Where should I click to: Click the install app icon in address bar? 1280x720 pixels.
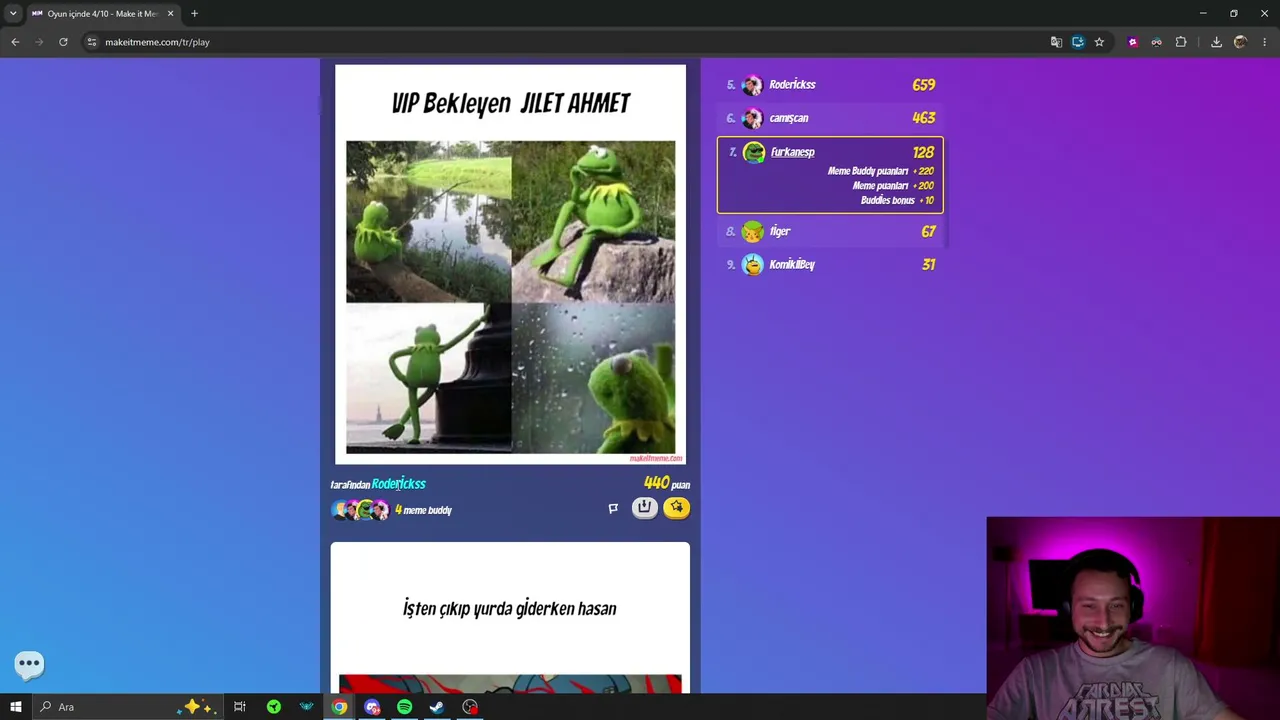(1078, 42)
